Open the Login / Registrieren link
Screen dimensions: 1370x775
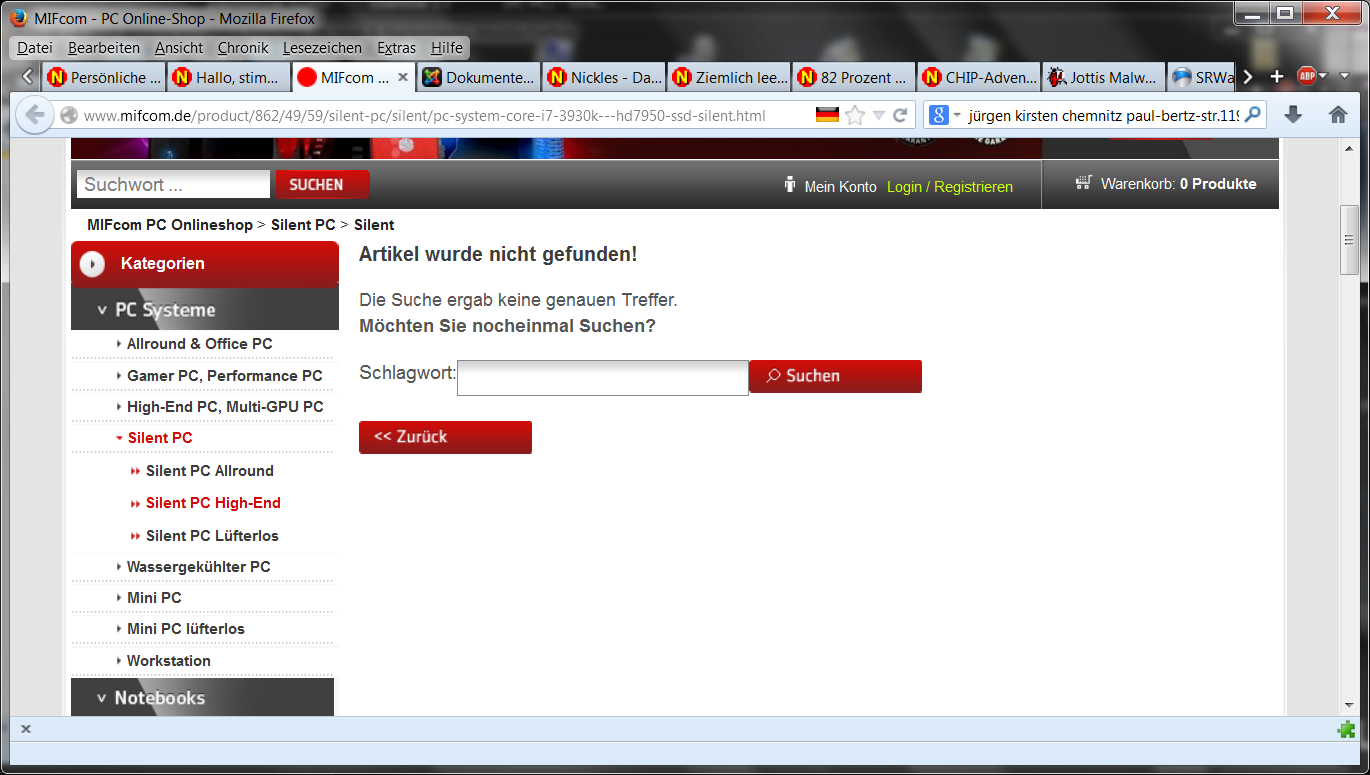click(x=950, y=187)
